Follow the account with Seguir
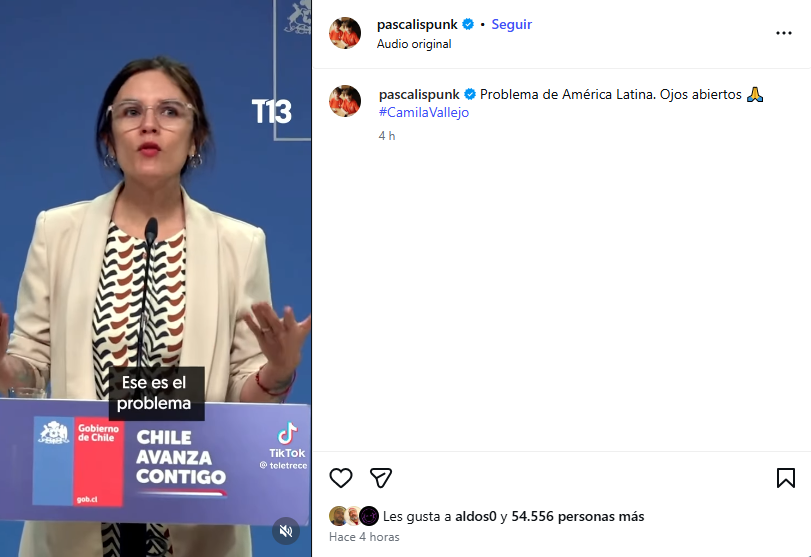The height and width of the screenshot is (557, 811). coord(511,24)
